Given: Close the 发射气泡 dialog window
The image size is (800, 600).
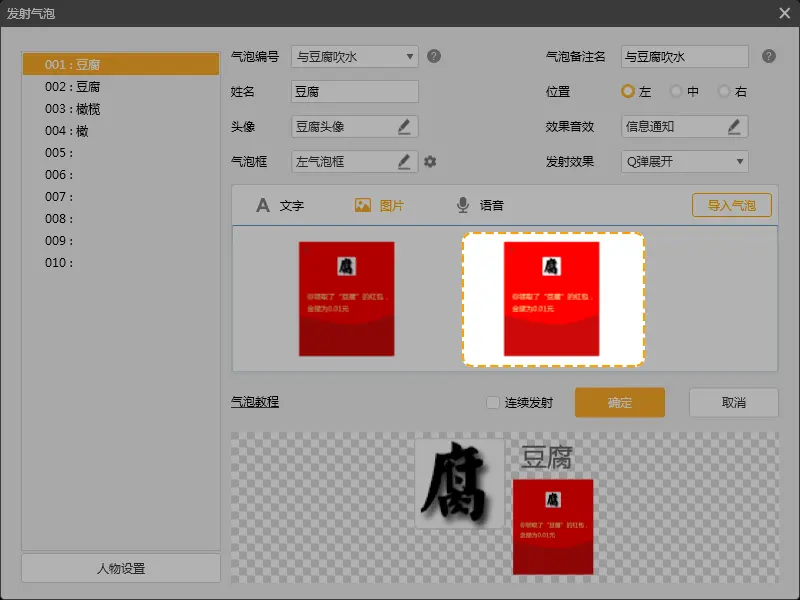Looking at the screenshot, I should click(x=784, y=13).
